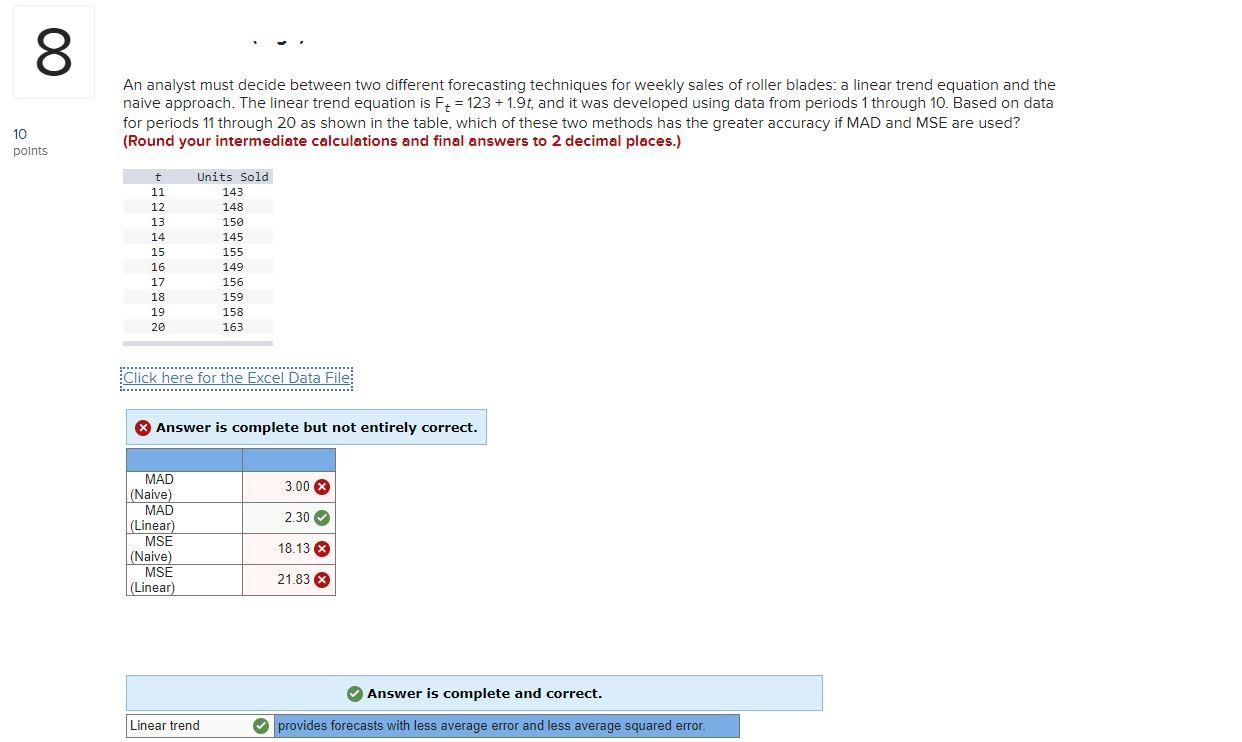Click period 11 in the t column
The height and width of the screenshot is (742, 1242).
[158, 192]
